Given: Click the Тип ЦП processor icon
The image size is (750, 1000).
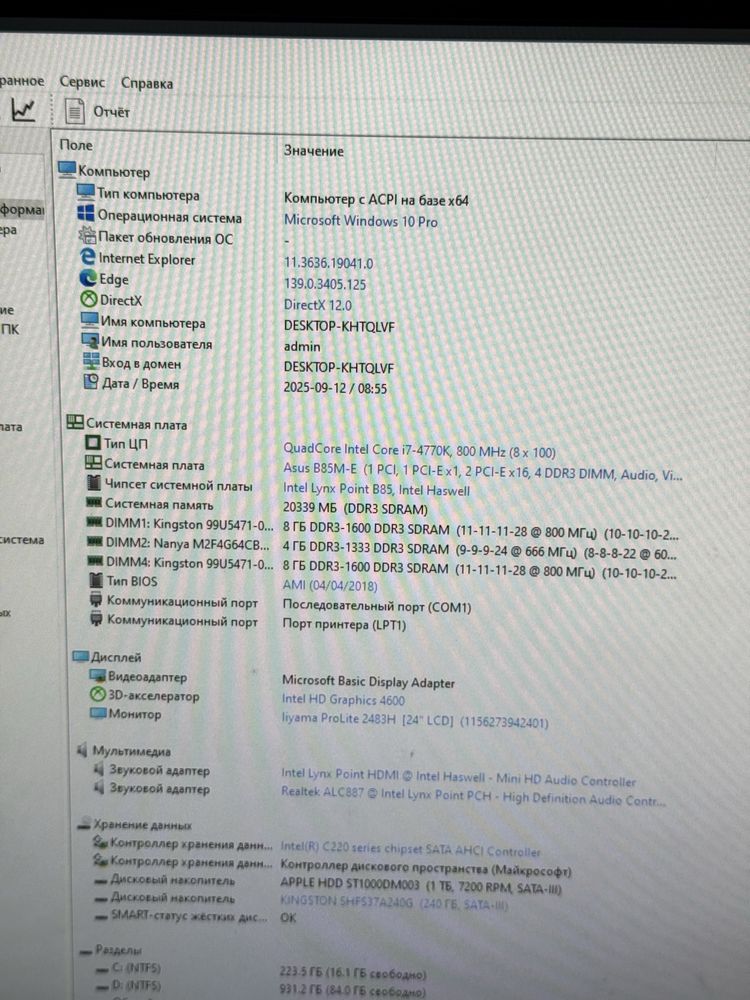Looking at the screenshot, I should (x=93, y=442).
